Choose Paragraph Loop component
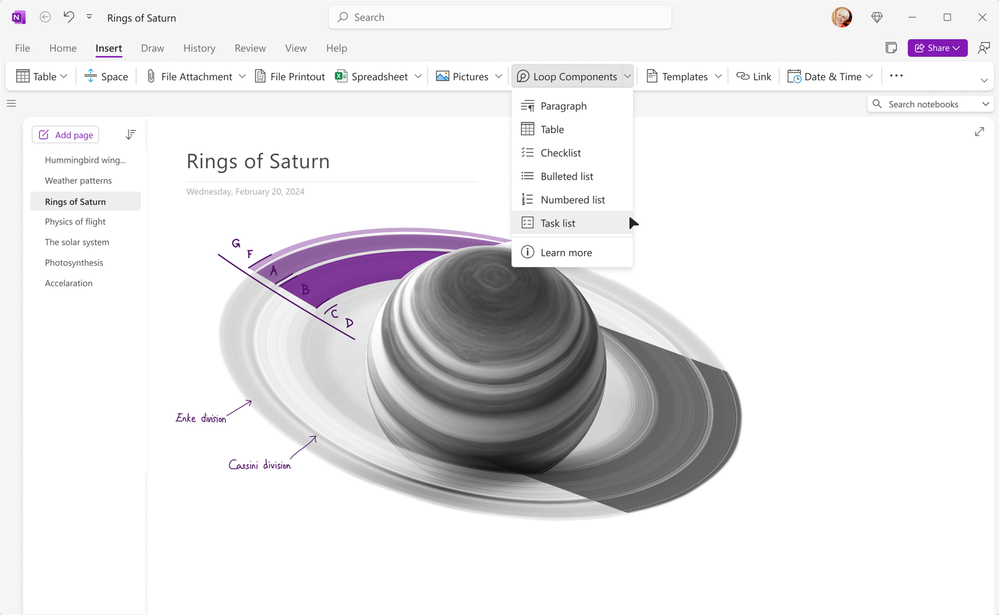 pos(572,106)
